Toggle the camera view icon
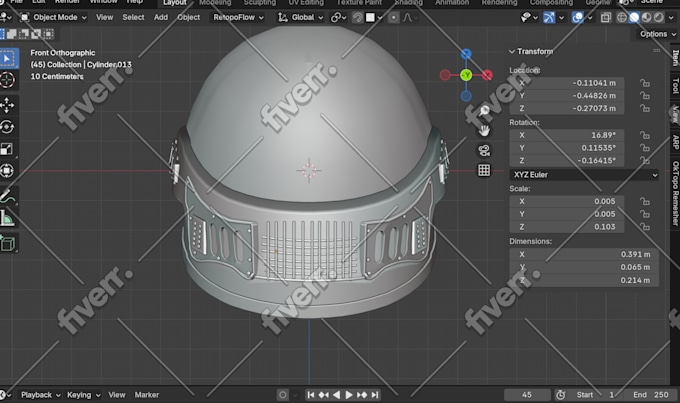This screenshot has width=680, height=403. tap(484, 150)
